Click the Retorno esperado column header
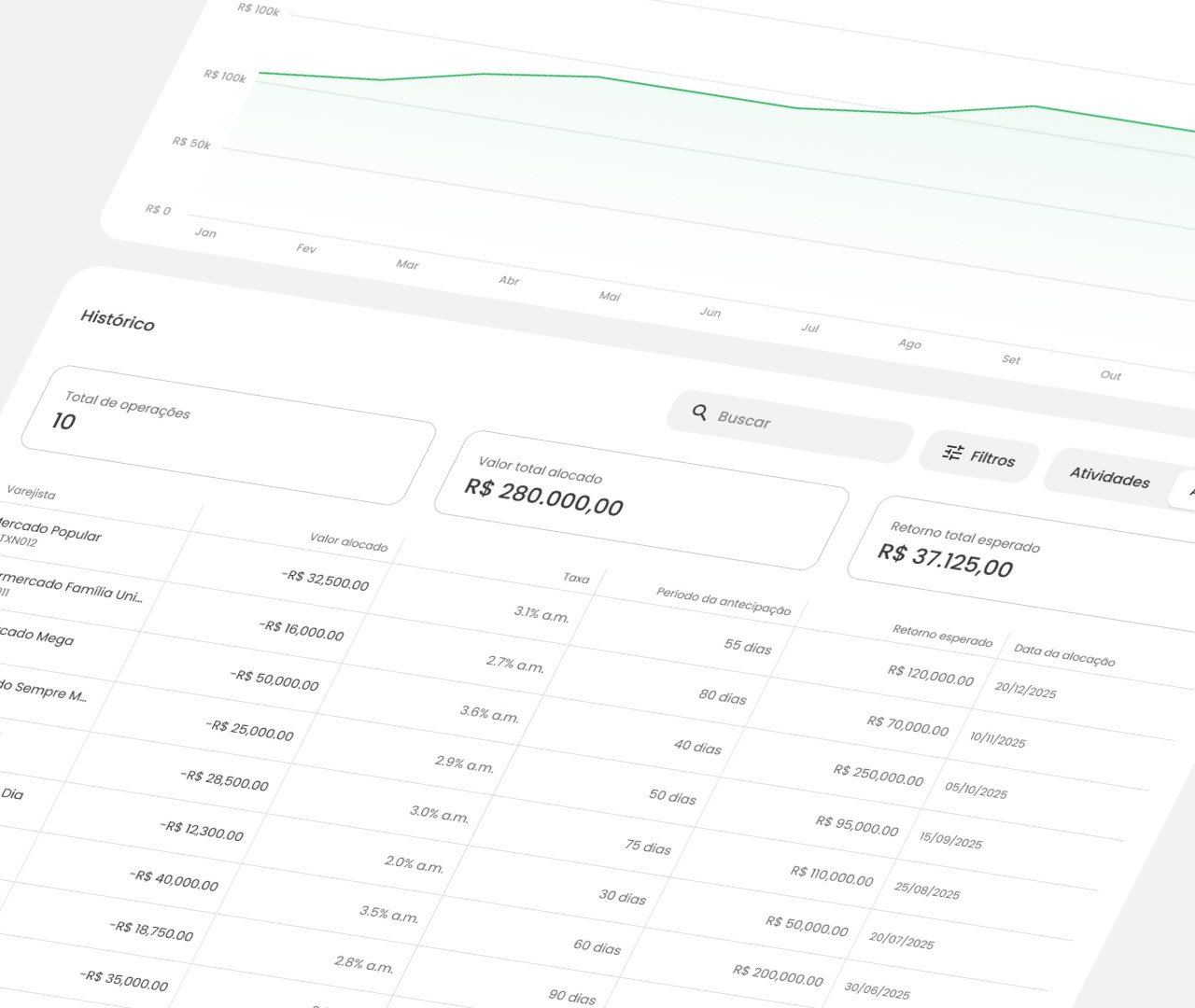This screenshot has height=1008, width=1195. 942,636
